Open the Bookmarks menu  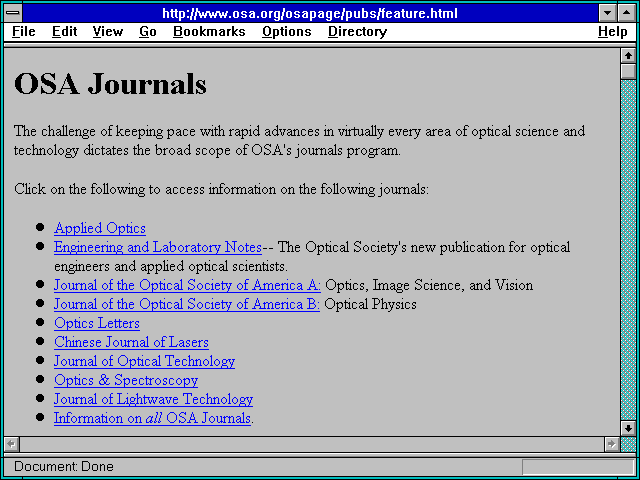point(209,32)
